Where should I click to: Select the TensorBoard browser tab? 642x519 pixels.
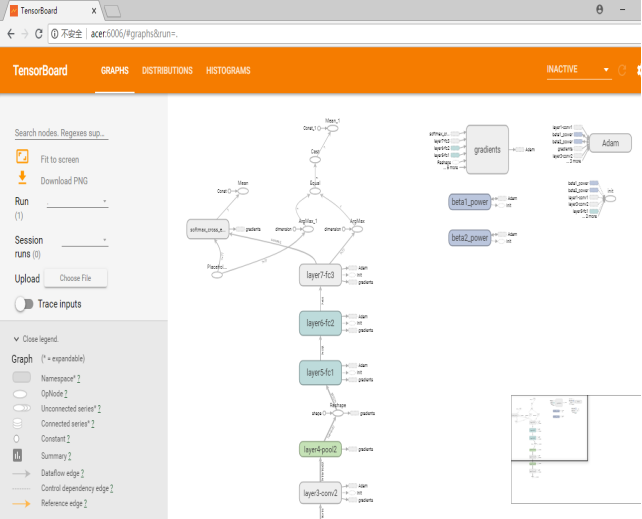pos(52,11)
